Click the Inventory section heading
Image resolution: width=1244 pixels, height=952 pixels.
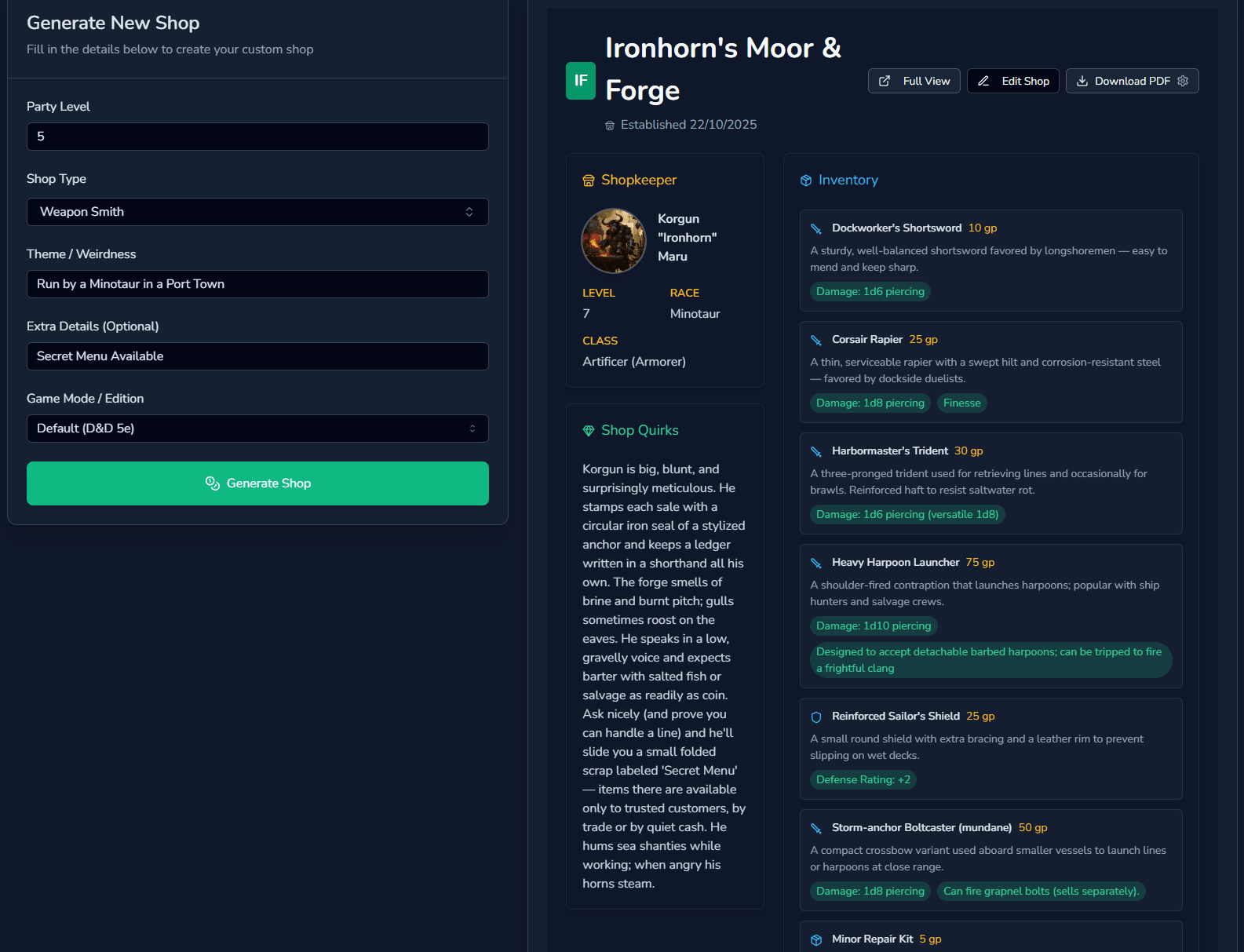[x=848, y=181]
